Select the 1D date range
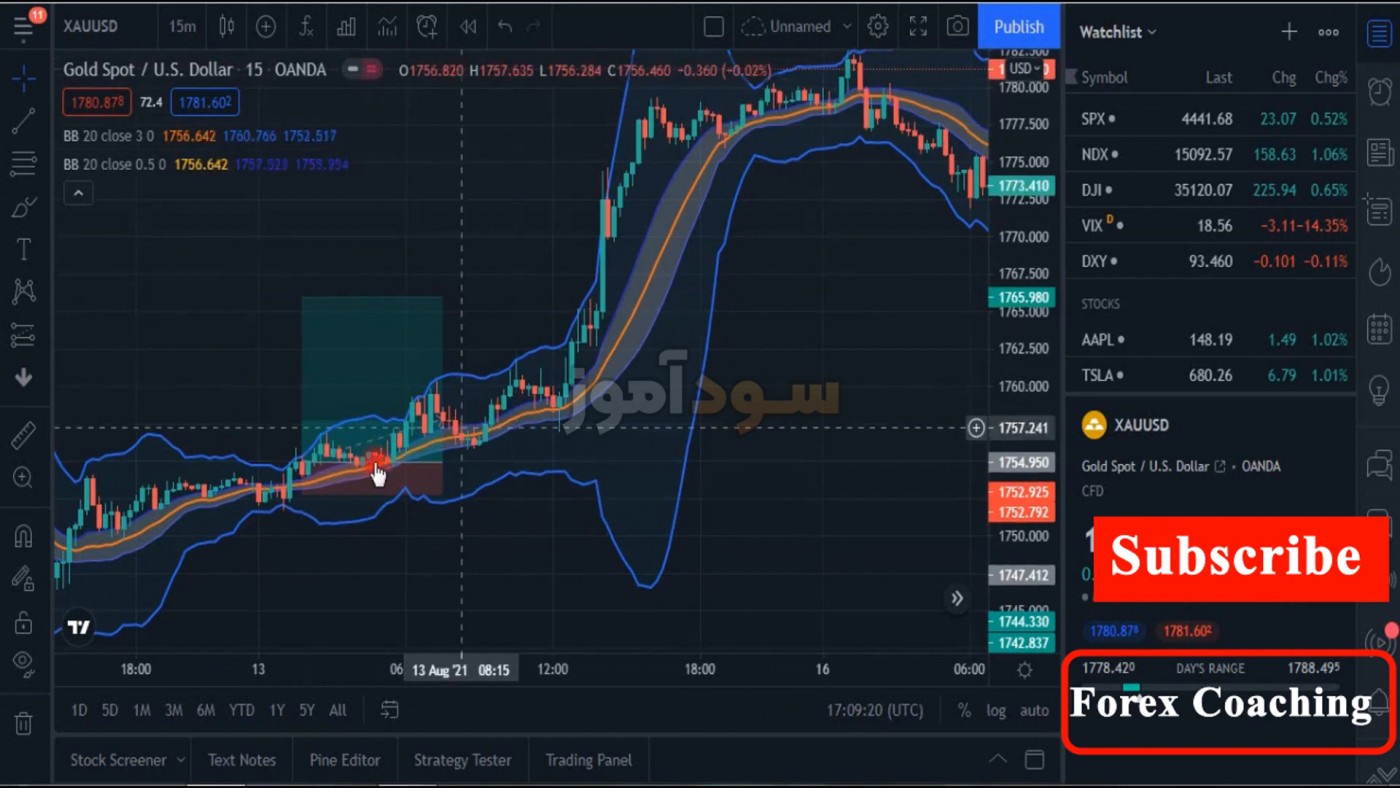Screen dimensions: 1400x788 click(79, 710)
